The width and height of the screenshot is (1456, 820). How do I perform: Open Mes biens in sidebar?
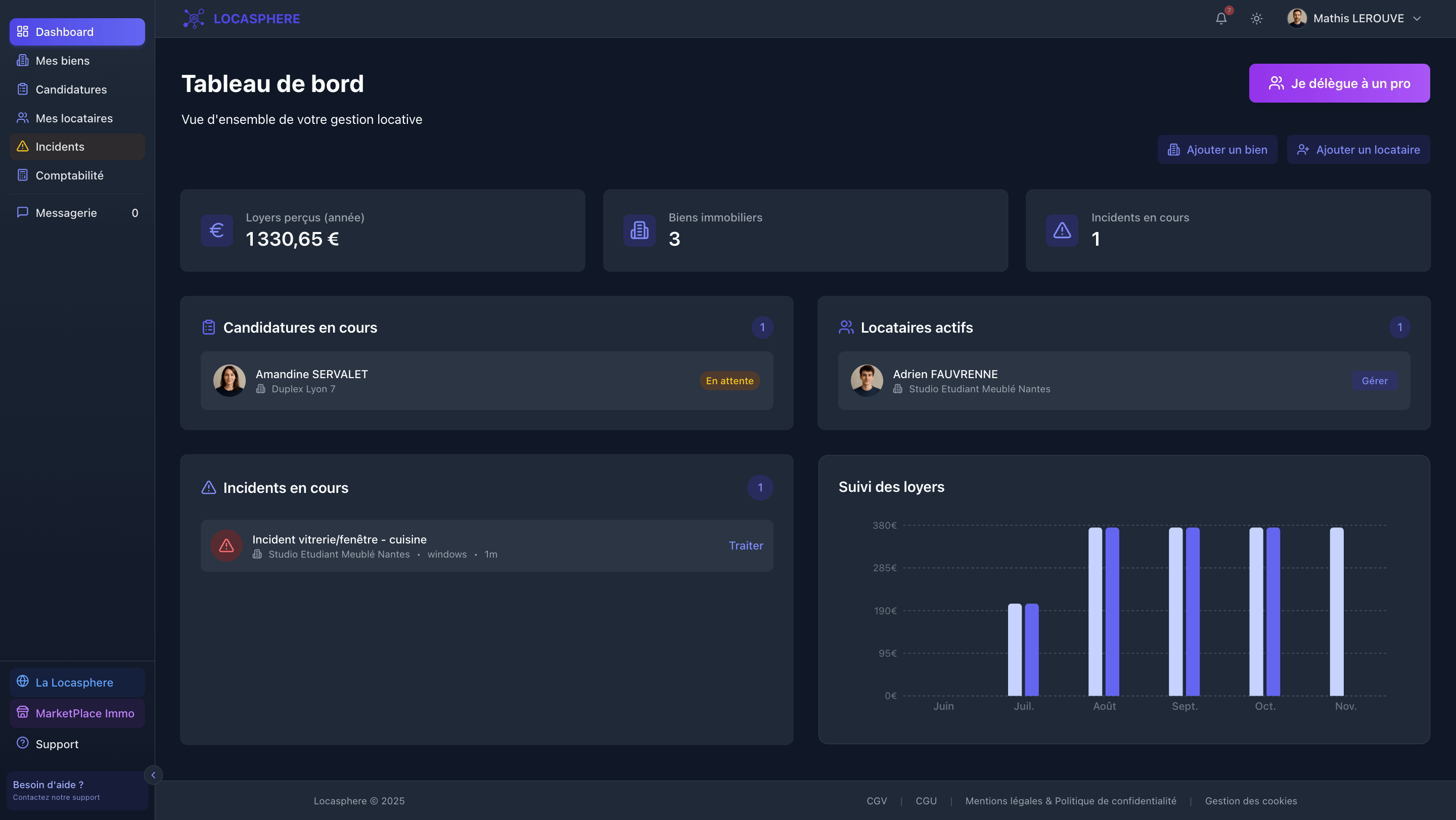click(62, 61)
